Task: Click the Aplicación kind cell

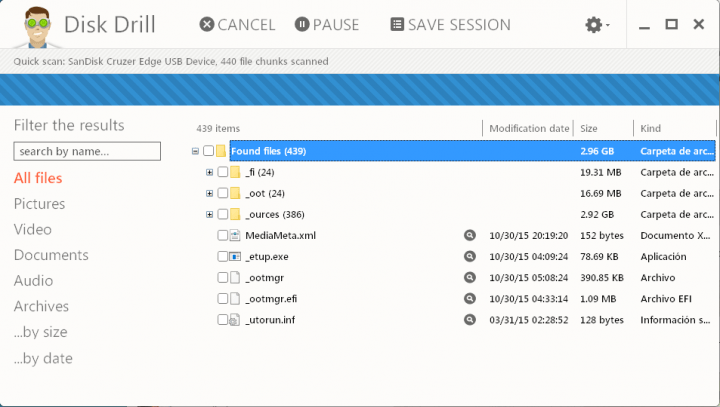Action: [x=664, y=257]
